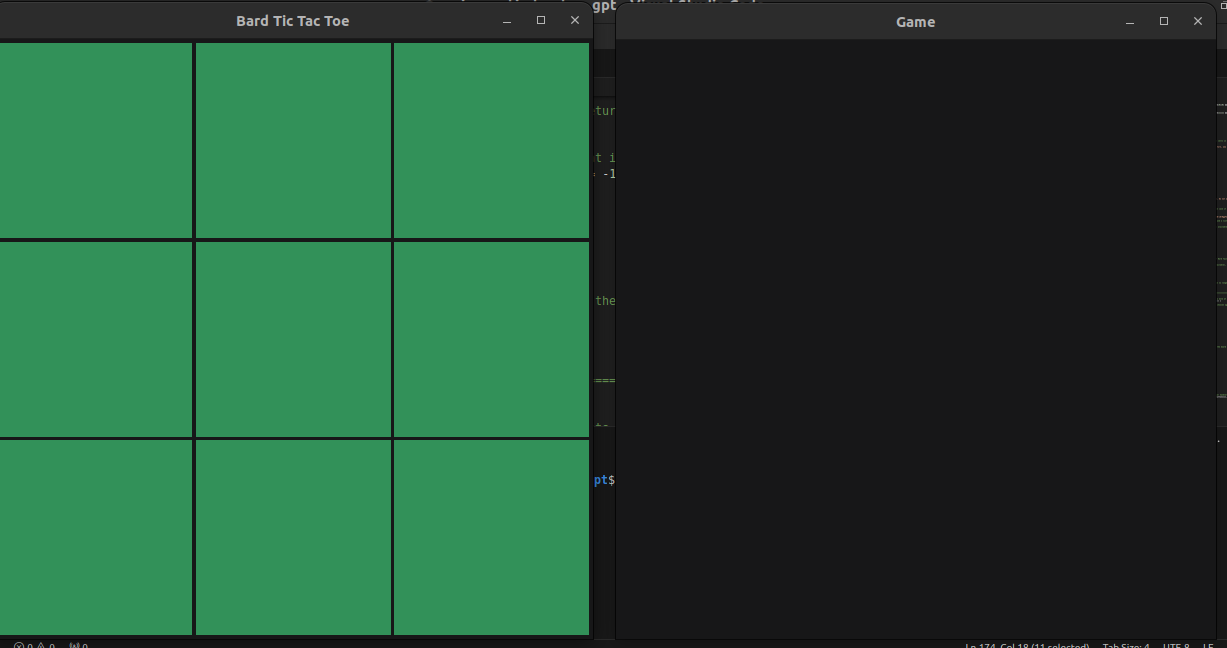
Task: Mark the top-left cell of the tic tac toe board
Action: pyautogui.click(x=96, y=140)
